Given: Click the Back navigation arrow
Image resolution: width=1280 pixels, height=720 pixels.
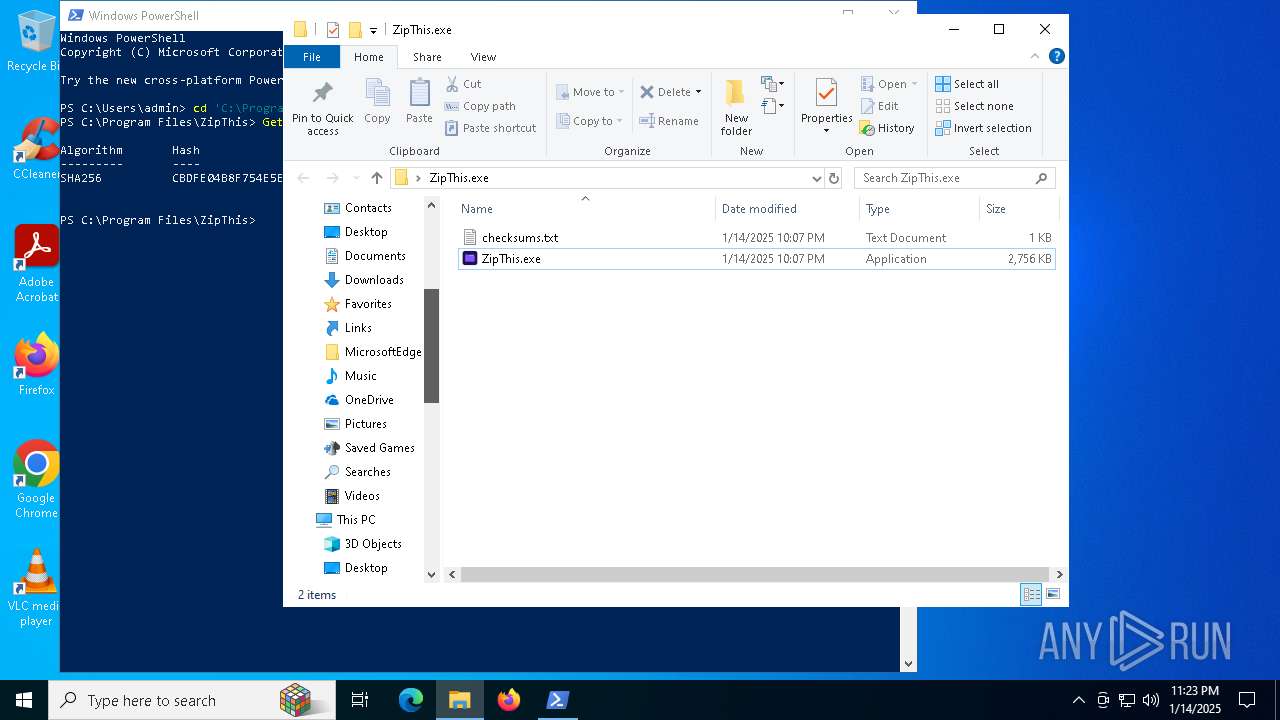Looking at the screenshot, I should [x=304, y=178].
